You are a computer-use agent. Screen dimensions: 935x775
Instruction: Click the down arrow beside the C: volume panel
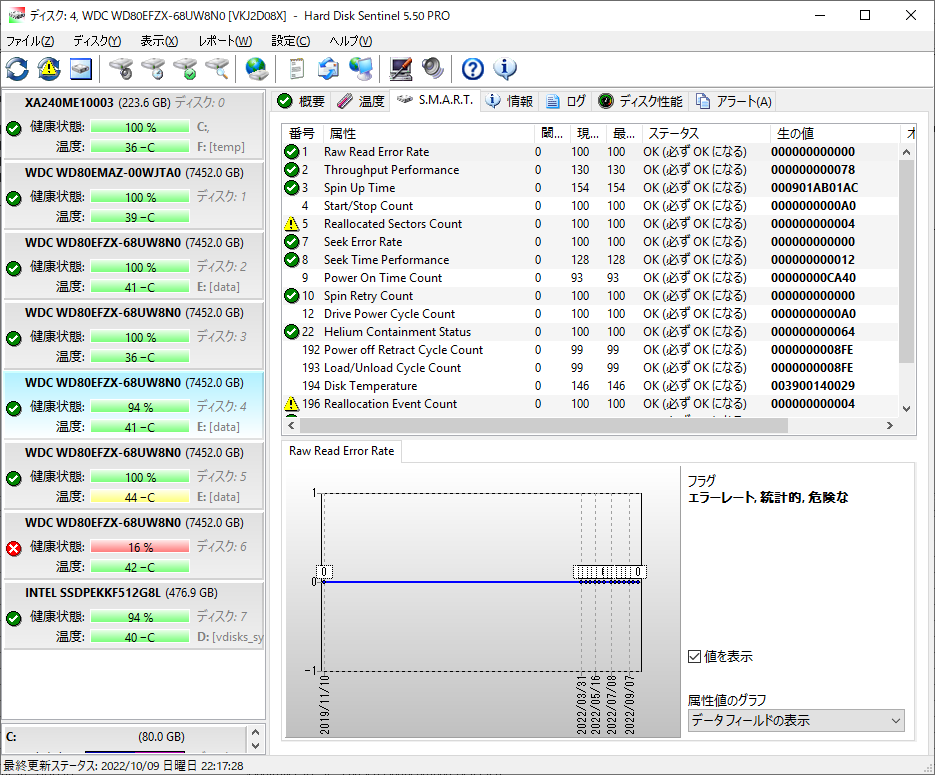pyautogui.click(x=256, y=746)
